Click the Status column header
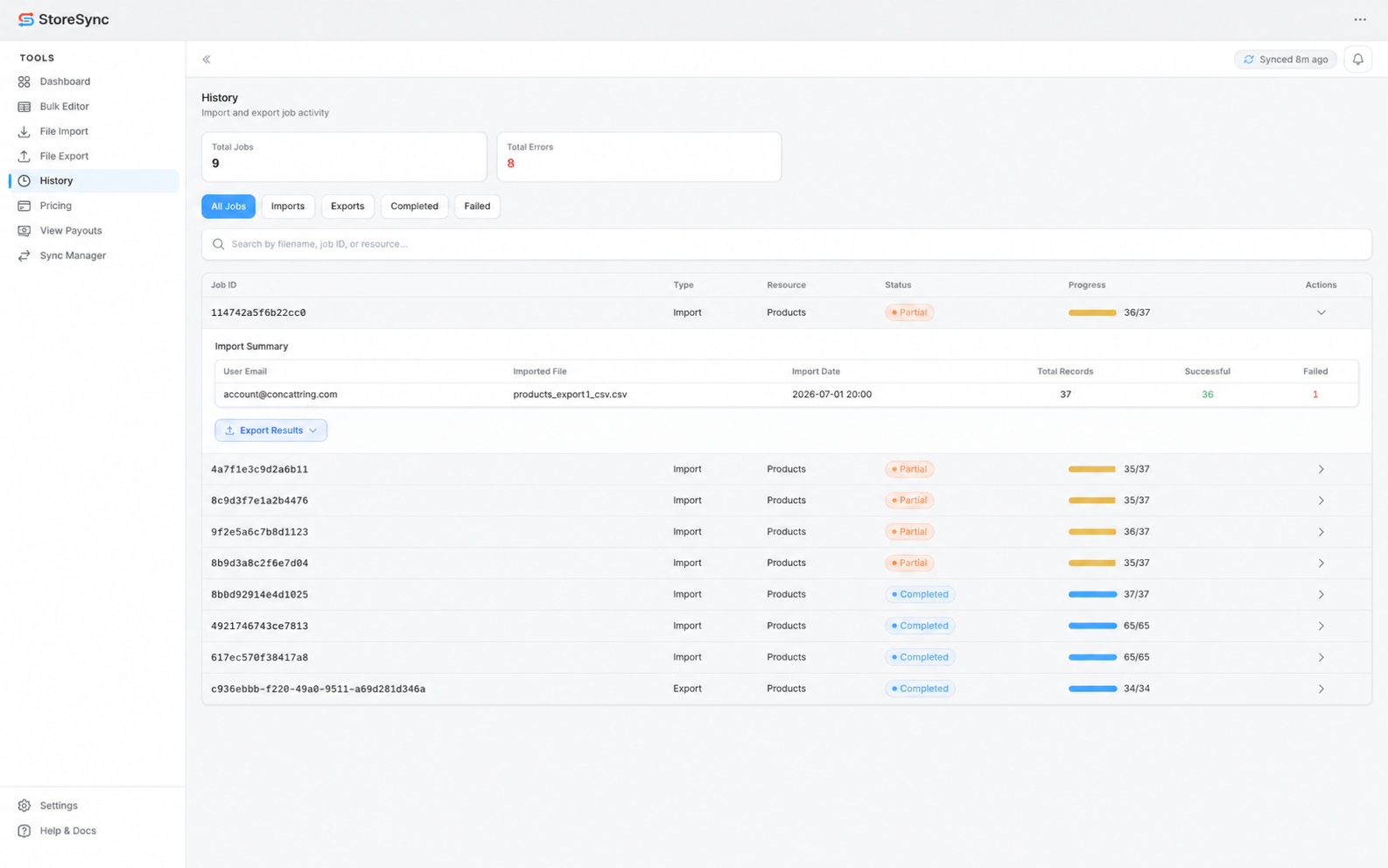The image size is (1388, 868). pos(898,285)
